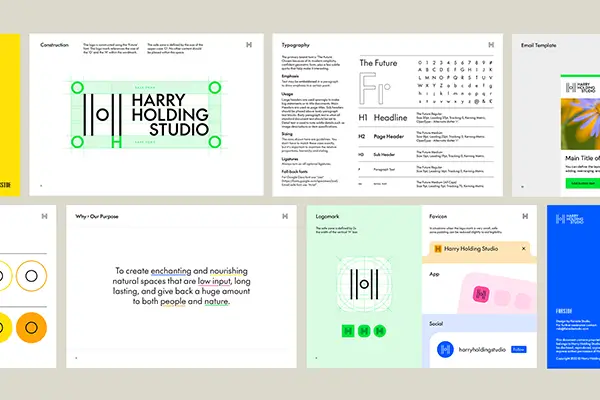Click the top-right green circle of the logo safe zone
The image size is (600, 400).
[x=215, y=88]
